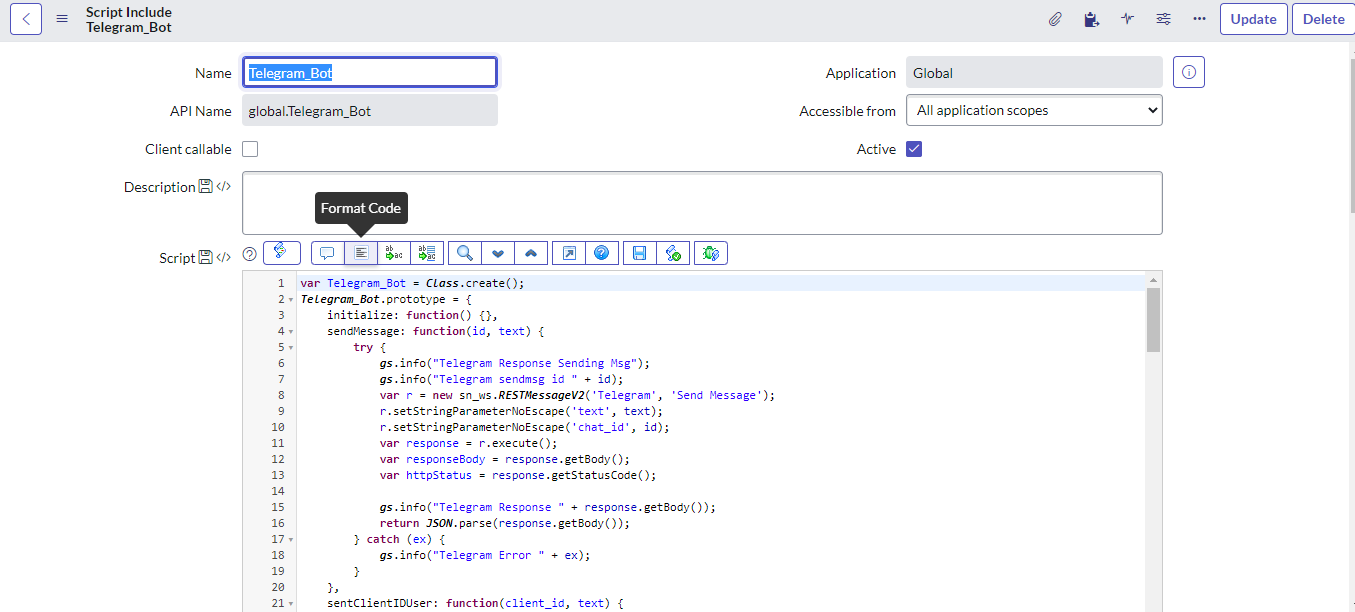Click the code editor vertical scrollbar thumb
Screen dimensions: 1355x612
pos(1153,320)
